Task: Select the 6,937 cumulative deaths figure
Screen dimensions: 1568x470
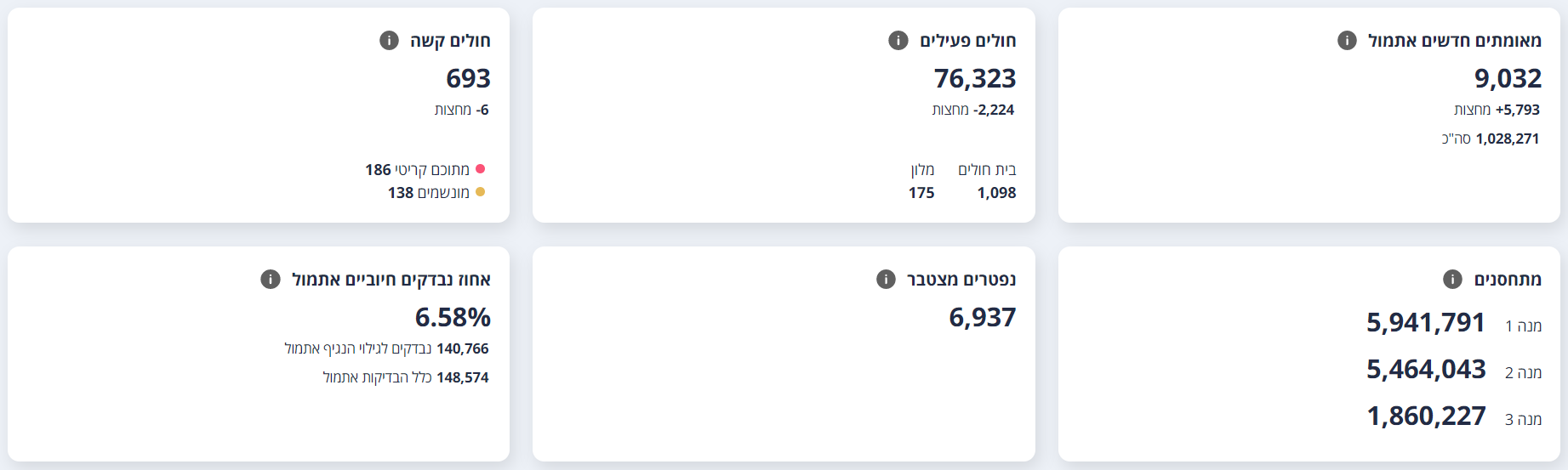Action: [x=983, y=317]
